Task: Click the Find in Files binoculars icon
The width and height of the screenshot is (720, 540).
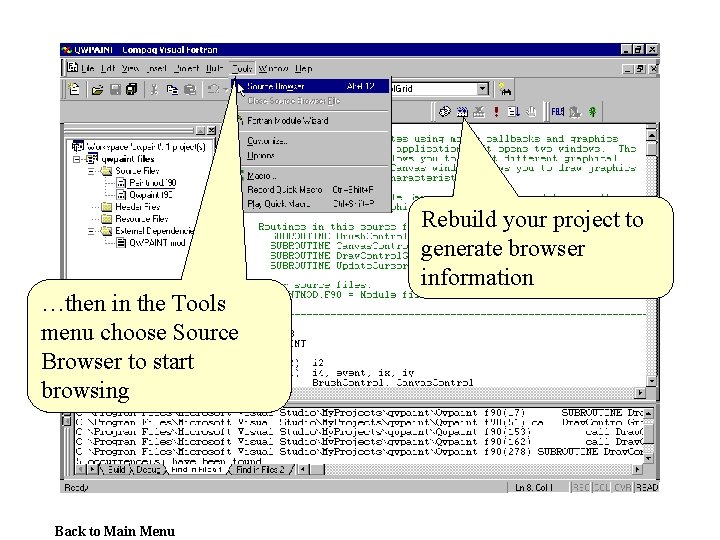Action: click(x=505, y=90)
